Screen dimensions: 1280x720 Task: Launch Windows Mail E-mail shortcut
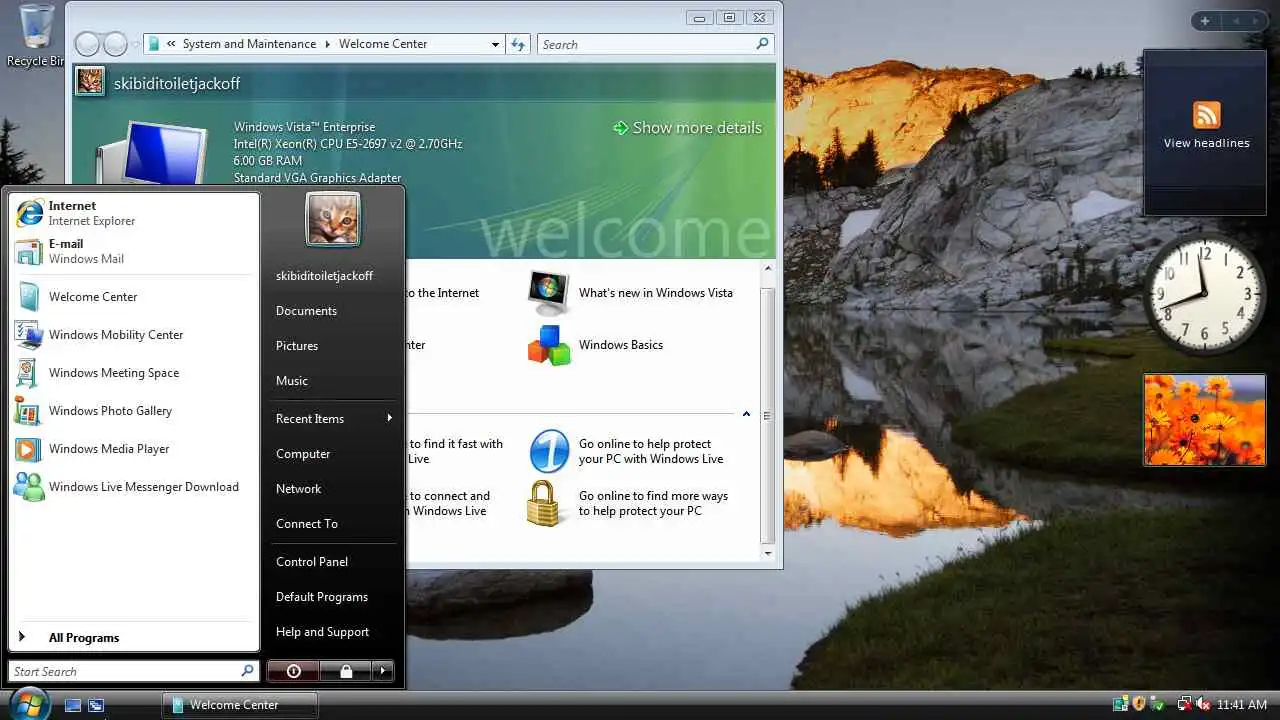coord(133,251)
